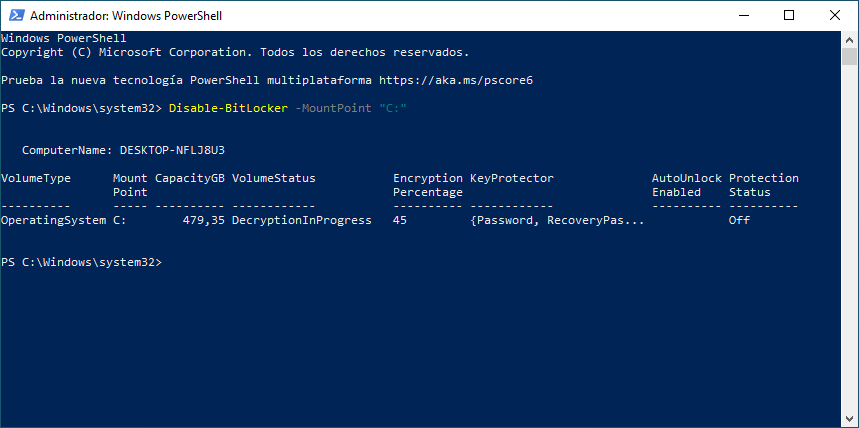Click the Protection Status Off value
The height and width of the screenshot is (428, 859).
(739, 220)
